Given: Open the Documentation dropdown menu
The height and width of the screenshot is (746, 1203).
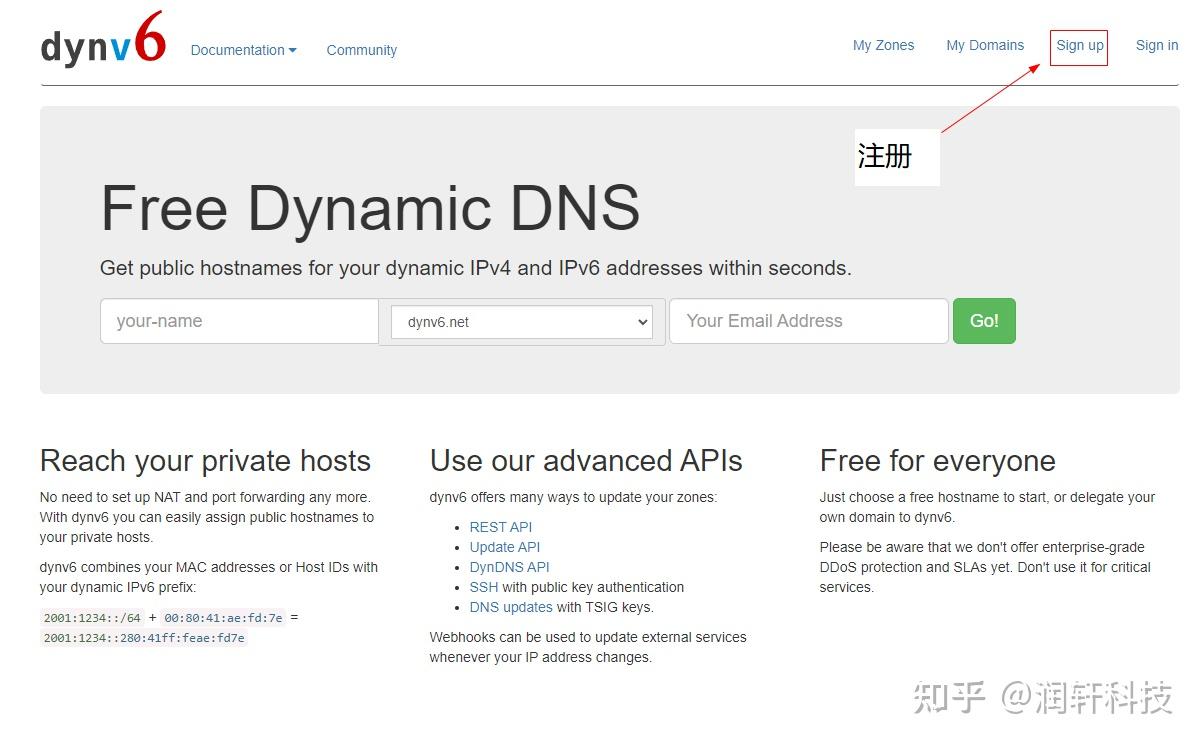Looking at the screenshot, I should point(238,49).
